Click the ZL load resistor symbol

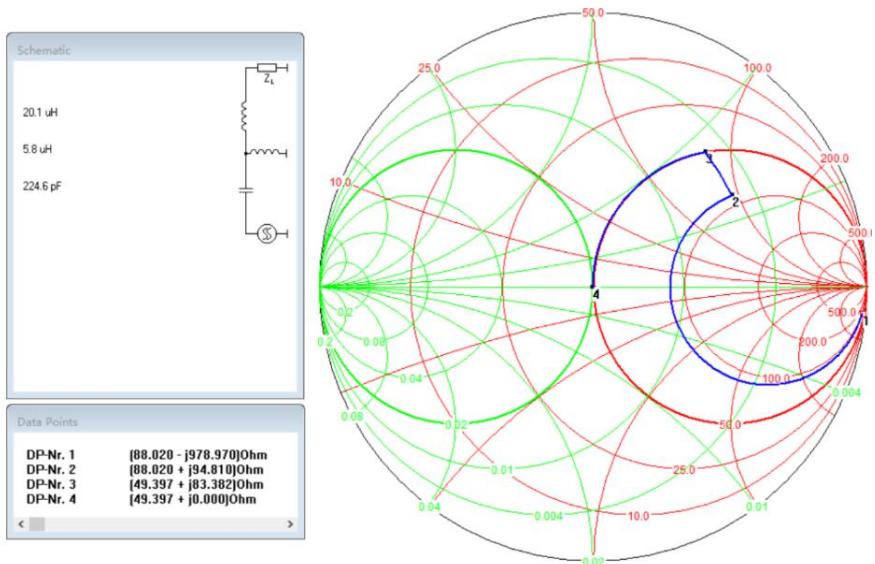267,68
